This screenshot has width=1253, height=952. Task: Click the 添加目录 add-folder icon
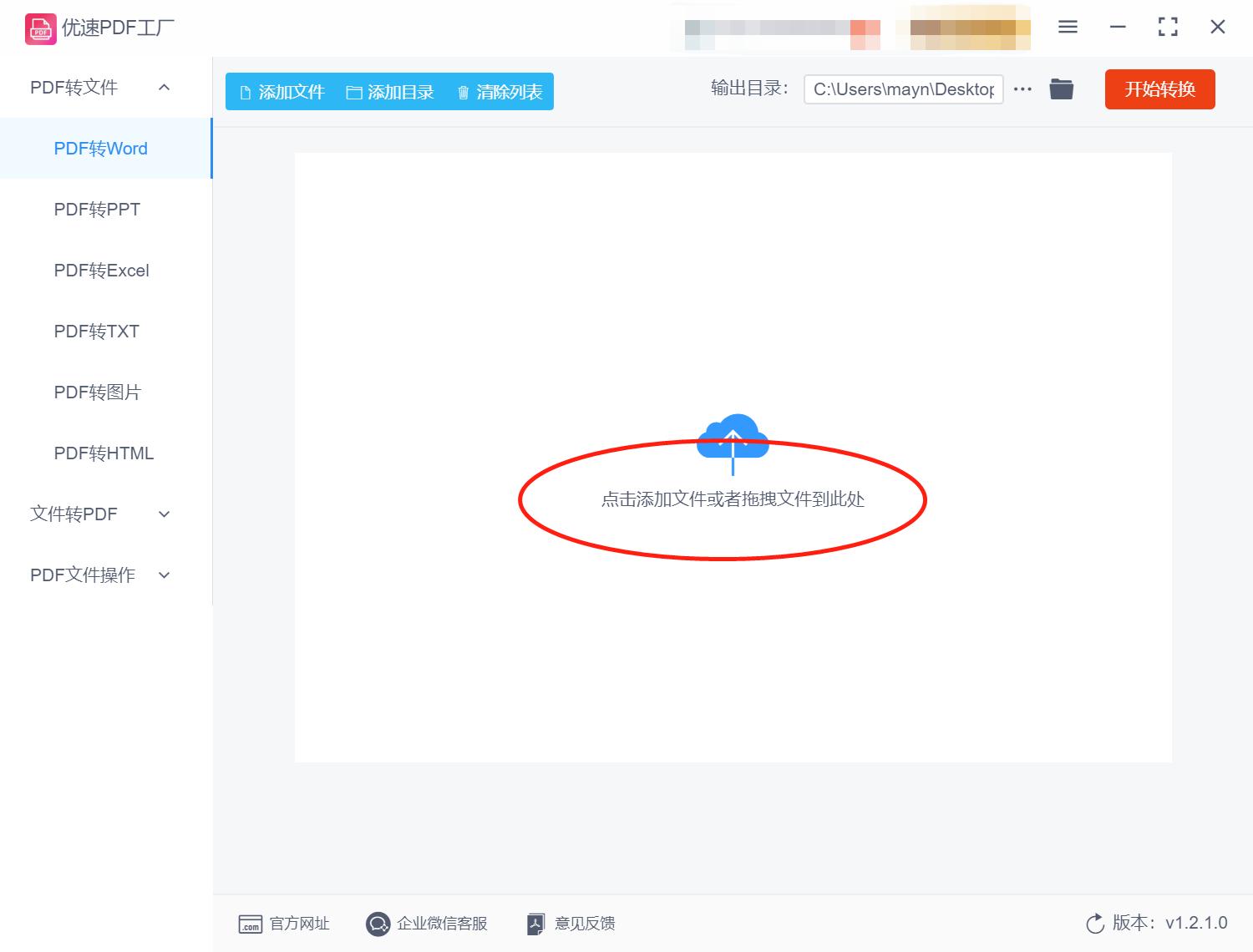point(354,92)
